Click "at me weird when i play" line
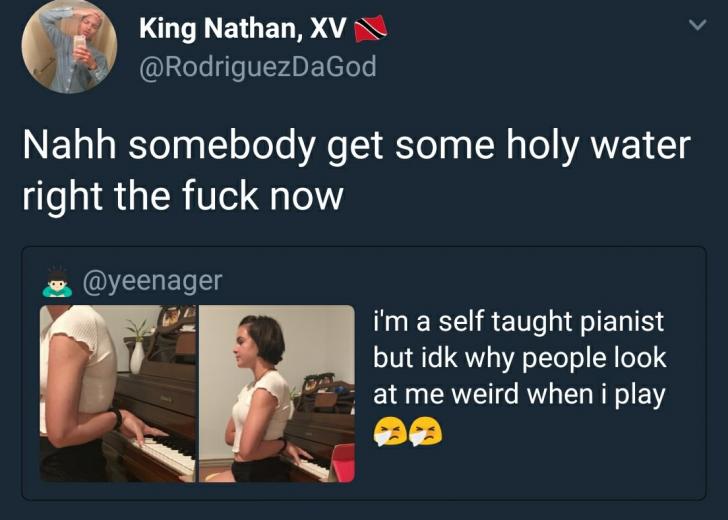The image size is (728, 520). point(519,393)
